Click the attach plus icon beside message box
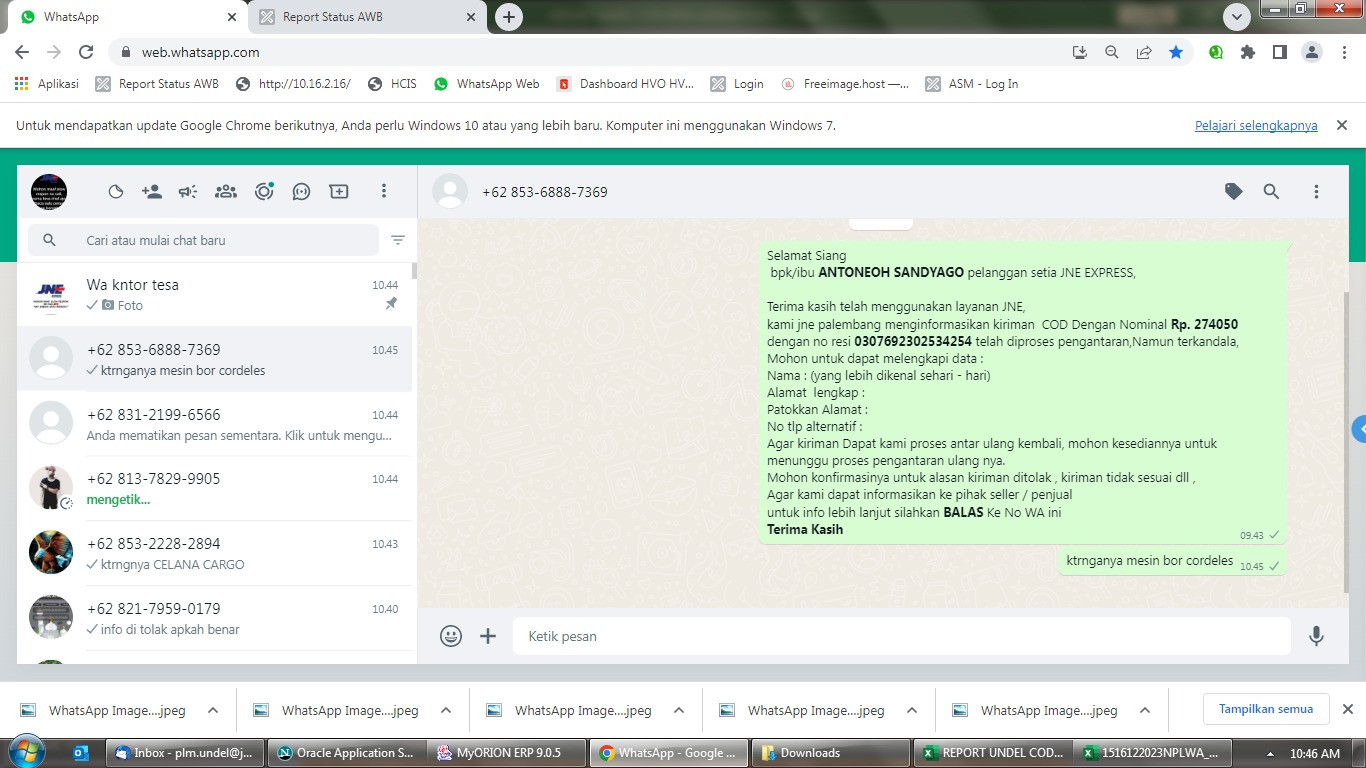The width and height of the screenshot is (1366, 768). (x=488, y=636)
